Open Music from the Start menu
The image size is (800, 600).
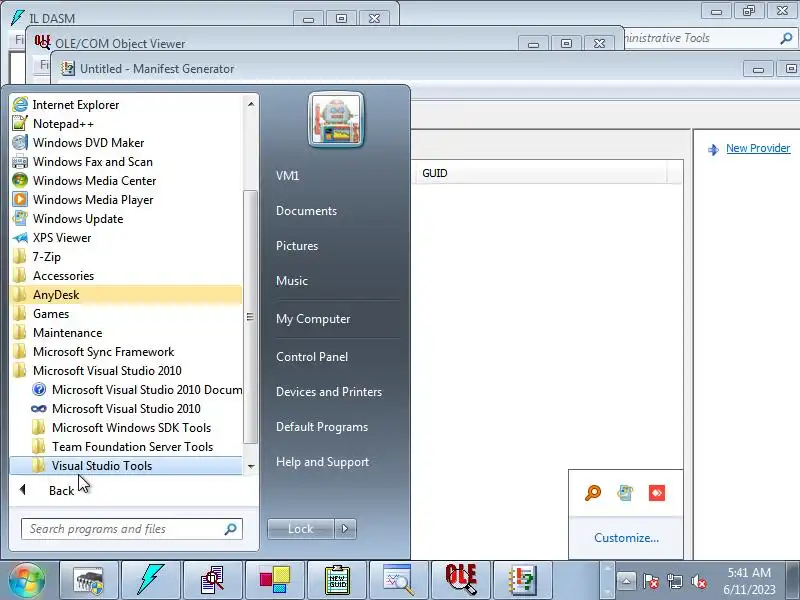[292, 281]
